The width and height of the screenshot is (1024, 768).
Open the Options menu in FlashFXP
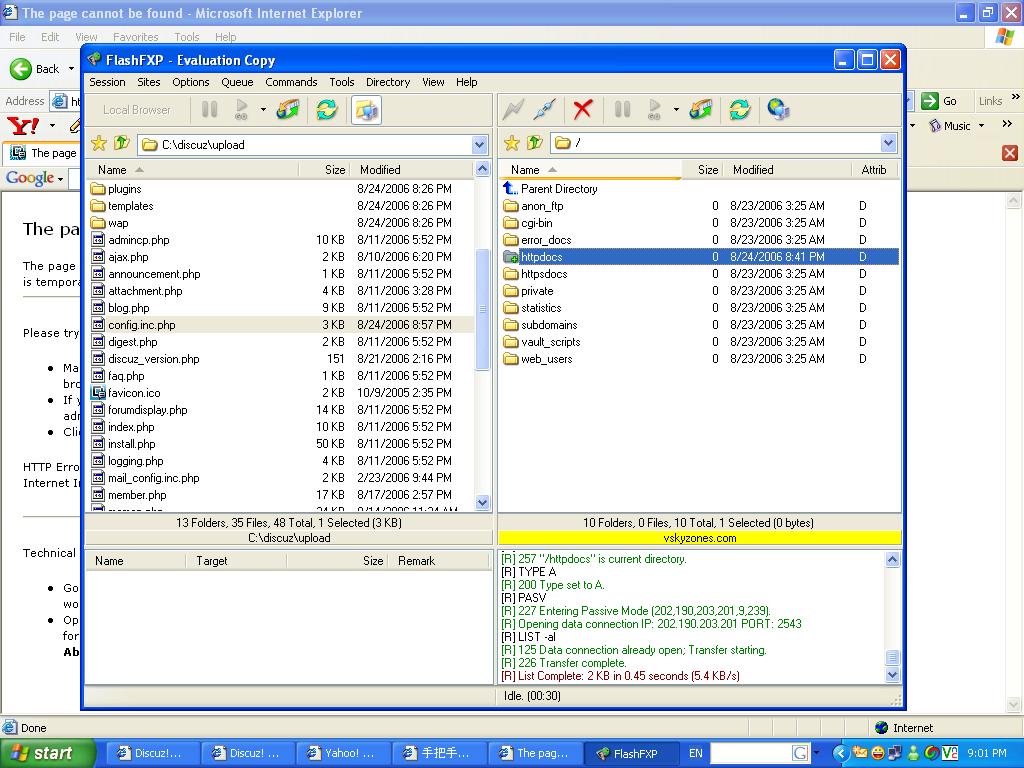pos(191,82)
